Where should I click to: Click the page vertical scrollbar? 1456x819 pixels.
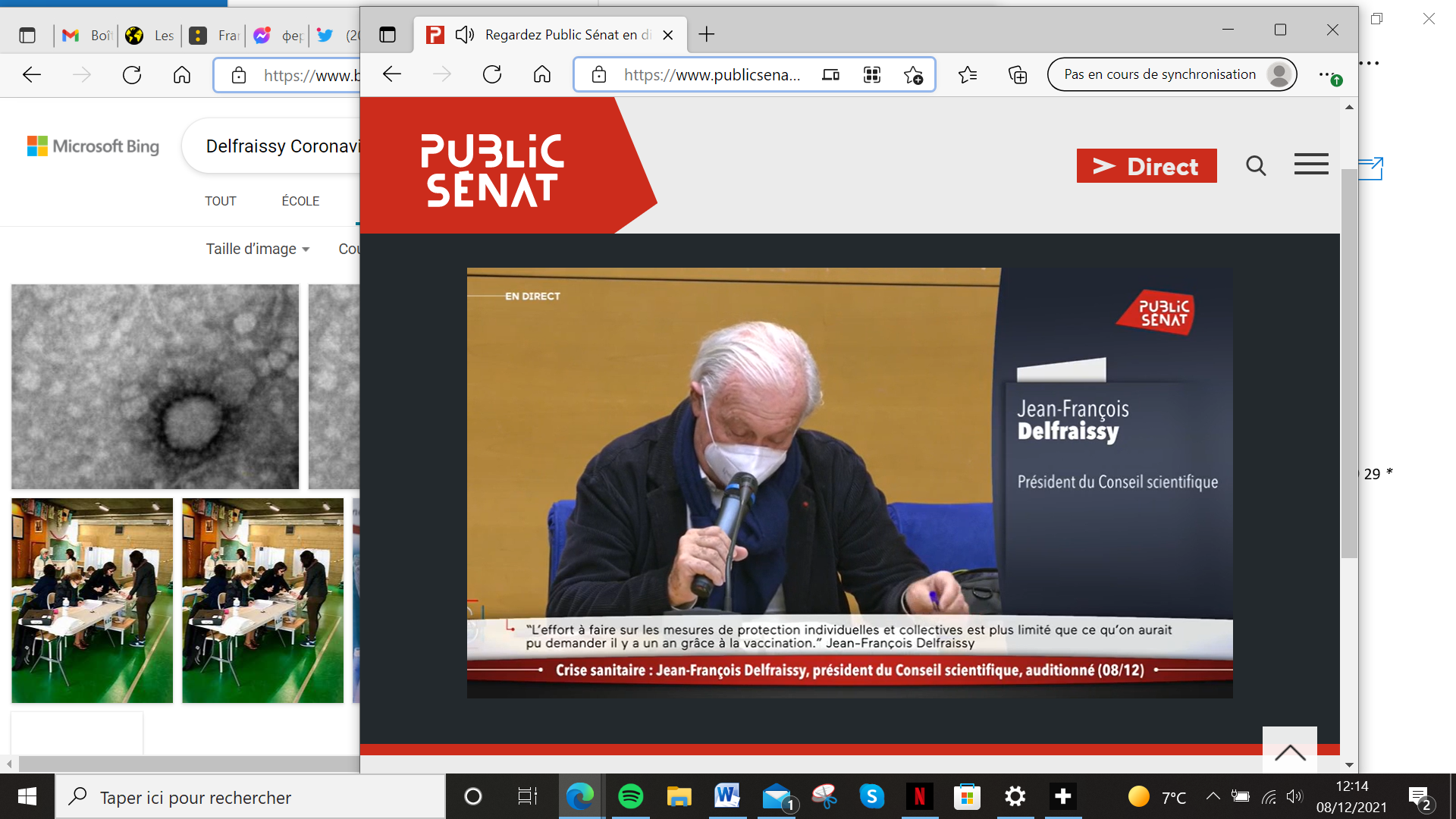1348,364
